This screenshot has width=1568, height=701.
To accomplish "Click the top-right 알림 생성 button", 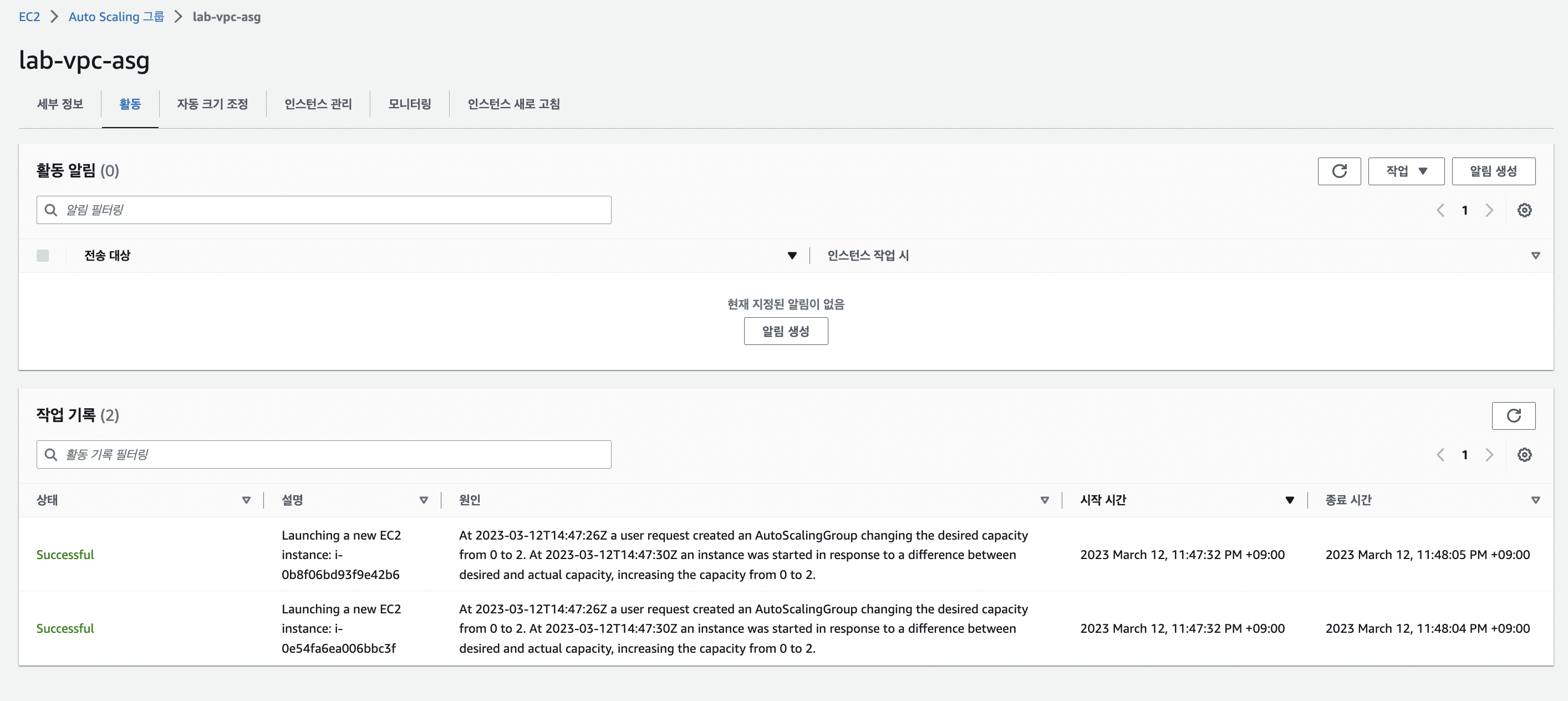I will coord(1493,171).
